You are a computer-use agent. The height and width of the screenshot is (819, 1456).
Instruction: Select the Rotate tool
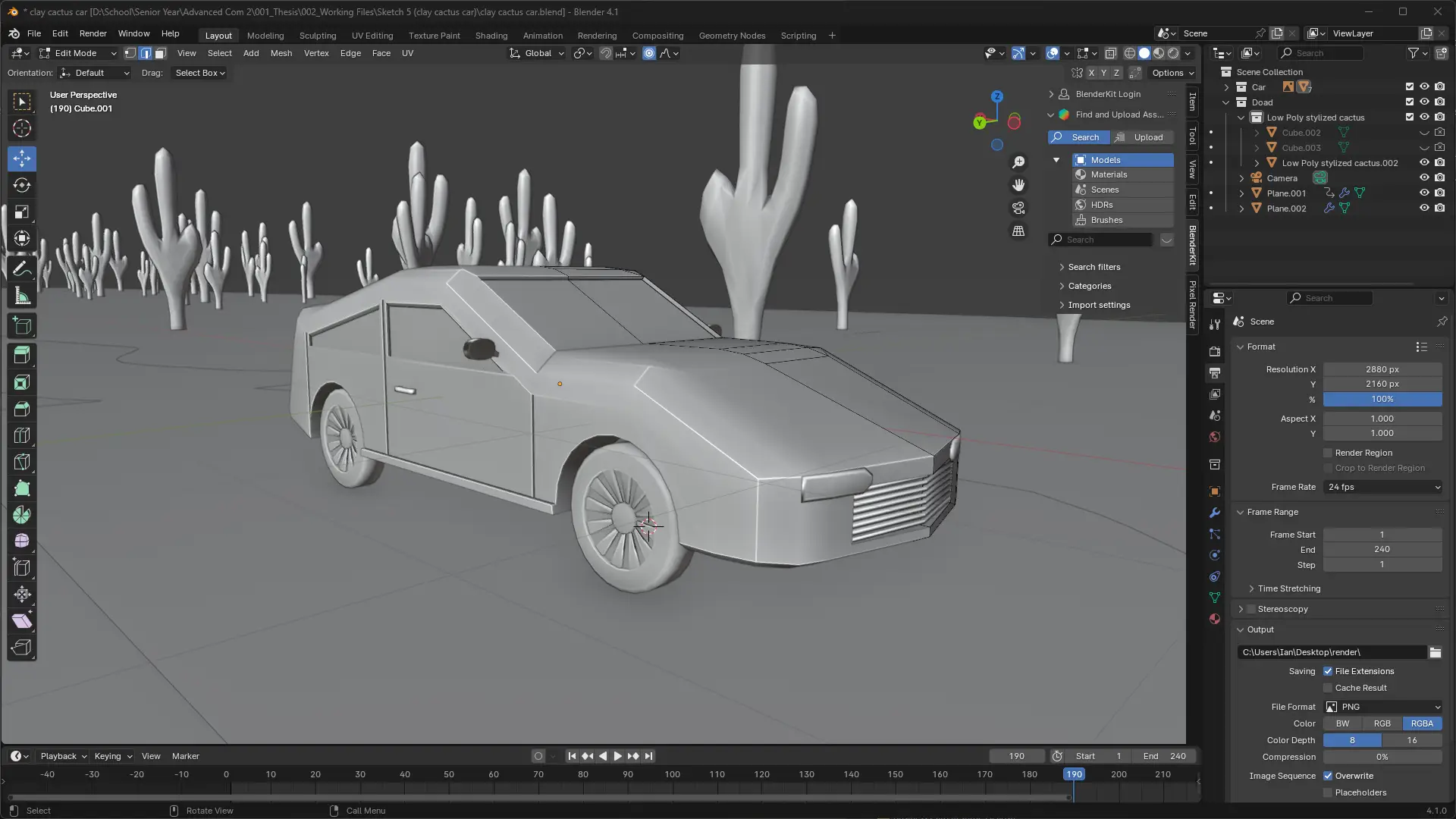click(22, 185)
